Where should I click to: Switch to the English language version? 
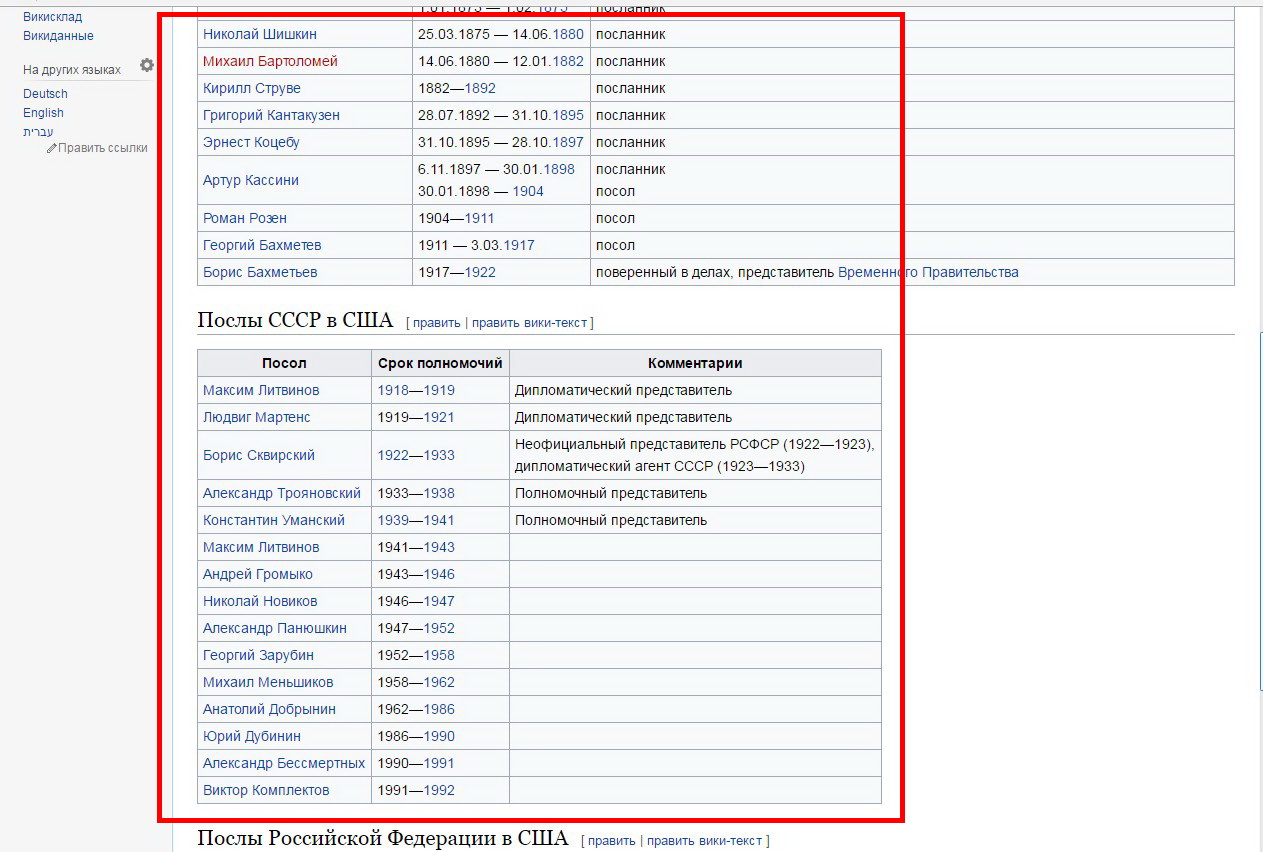[x=43, y=113]
